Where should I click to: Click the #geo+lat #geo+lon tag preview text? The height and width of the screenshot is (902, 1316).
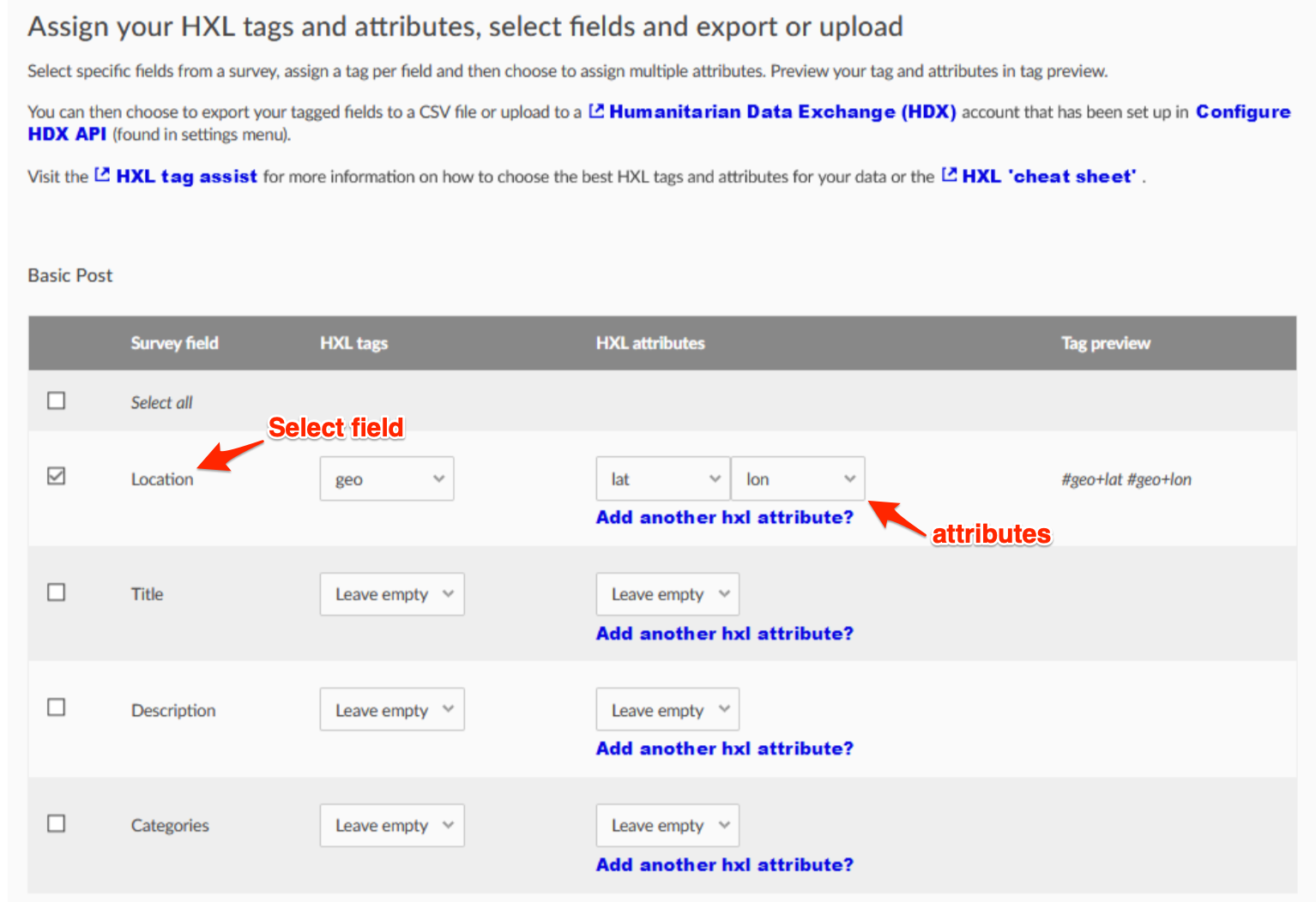tap(1126, 478)
